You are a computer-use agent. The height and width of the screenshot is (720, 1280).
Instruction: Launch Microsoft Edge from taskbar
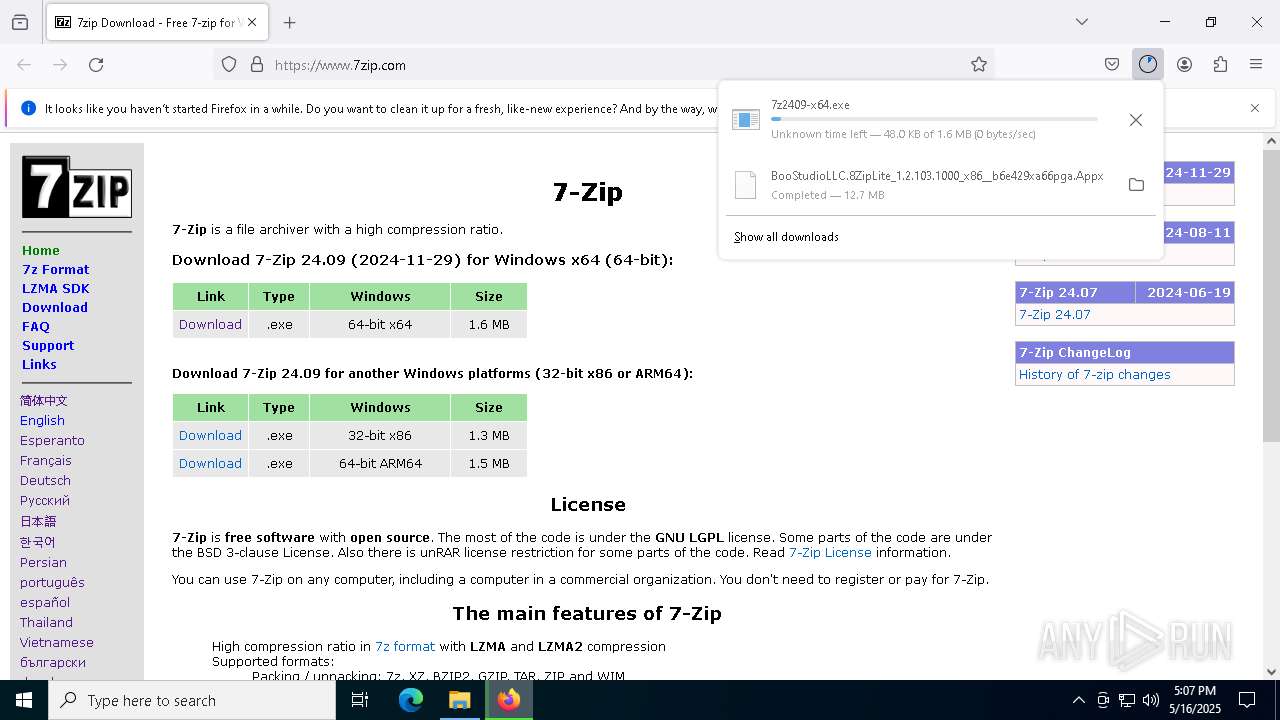tap(411, 700)
